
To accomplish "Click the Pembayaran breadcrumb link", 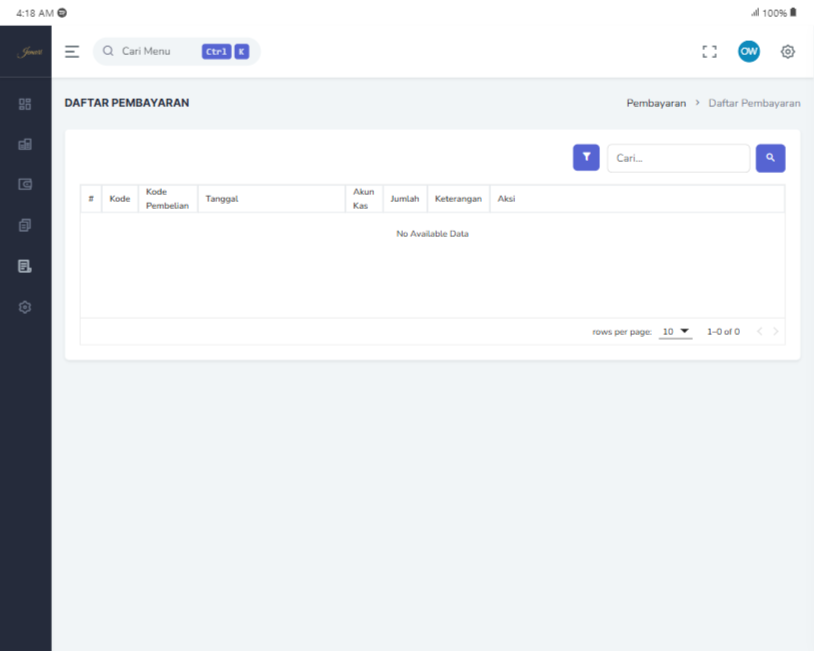I will [656, 103].
